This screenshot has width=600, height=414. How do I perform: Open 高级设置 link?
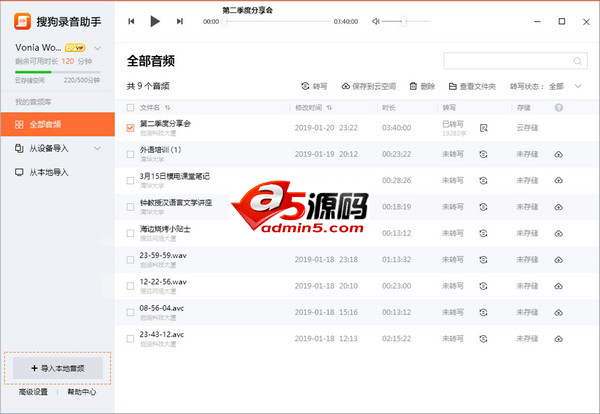pos(33,392)
